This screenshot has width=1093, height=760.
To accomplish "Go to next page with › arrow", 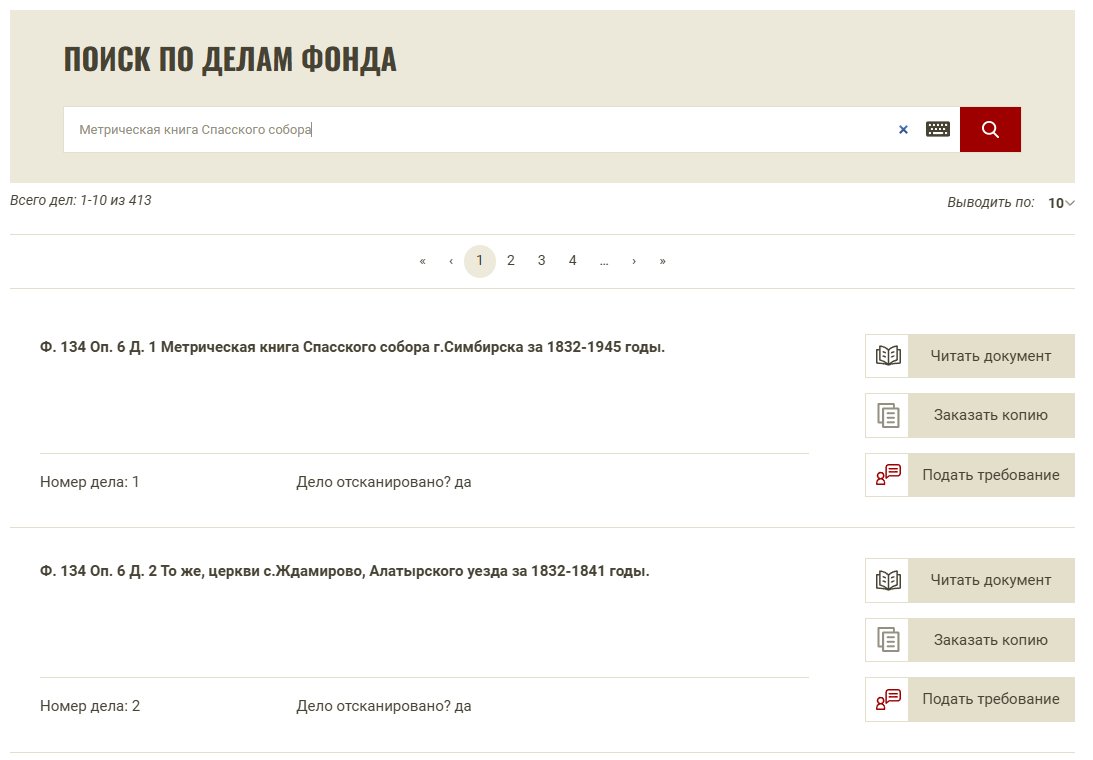I will [x=634, y=261].
